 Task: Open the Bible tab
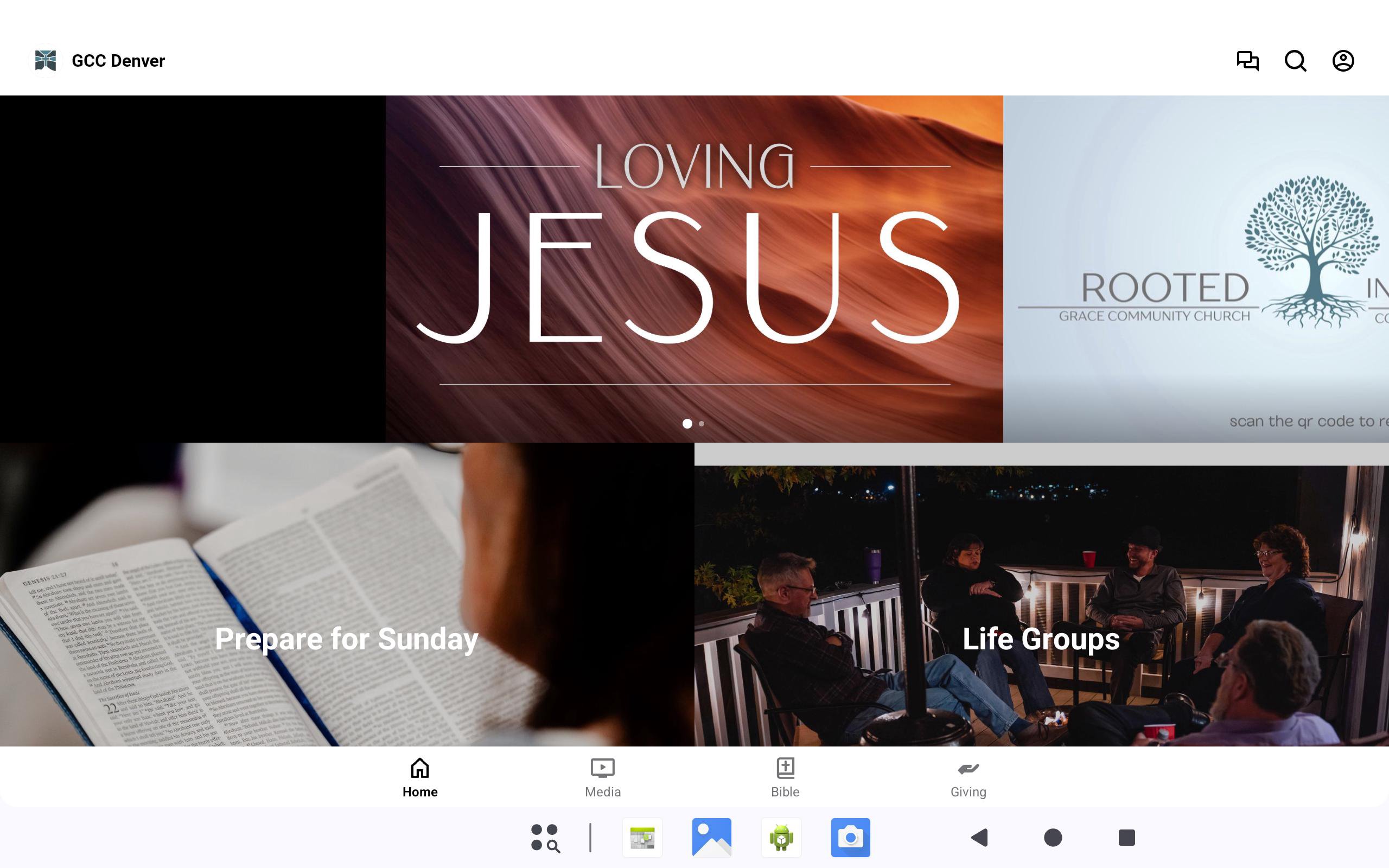[785, 778]
